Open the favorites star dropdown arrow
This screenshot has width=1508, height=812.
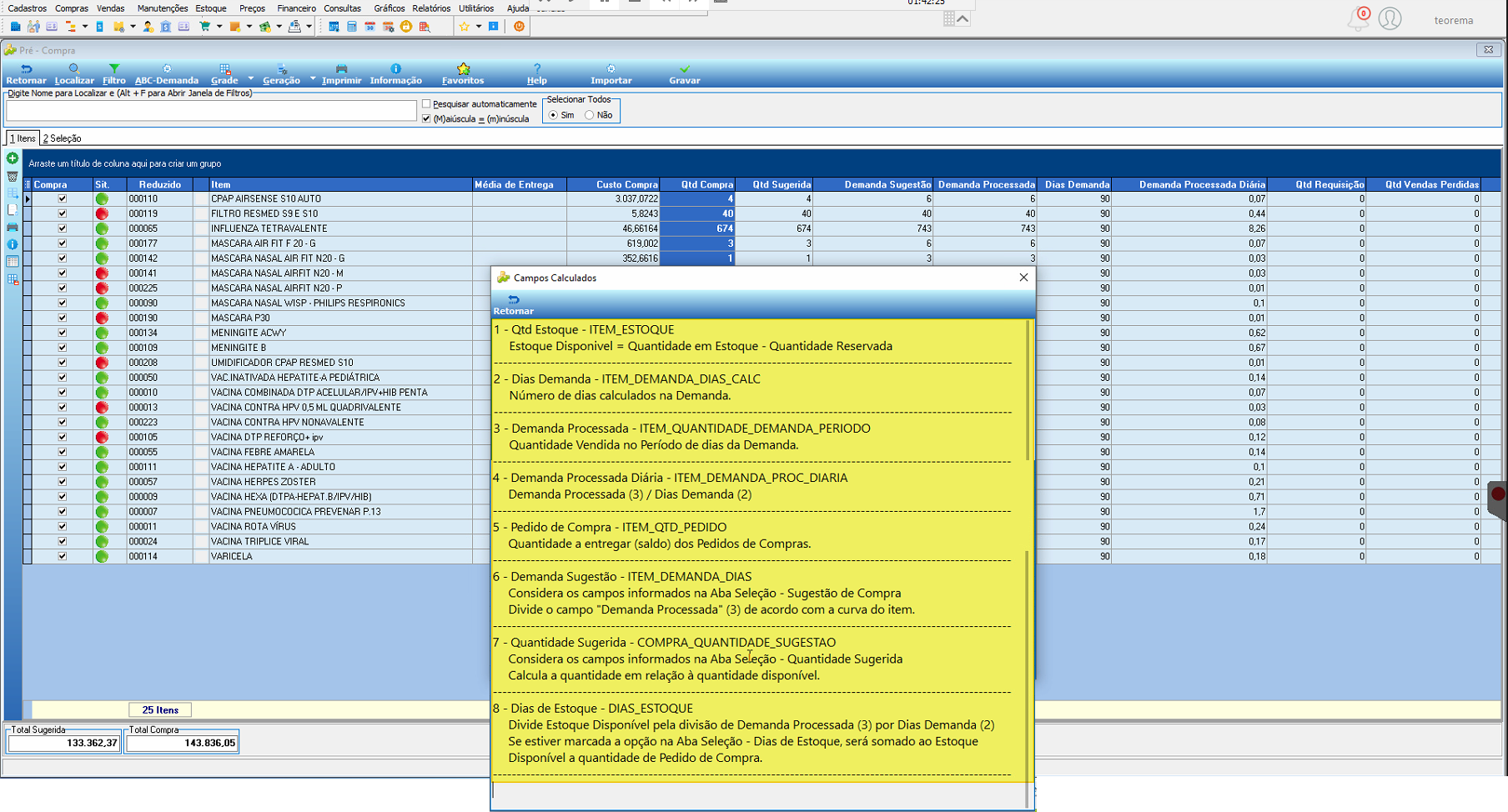(x=478, y=27)
